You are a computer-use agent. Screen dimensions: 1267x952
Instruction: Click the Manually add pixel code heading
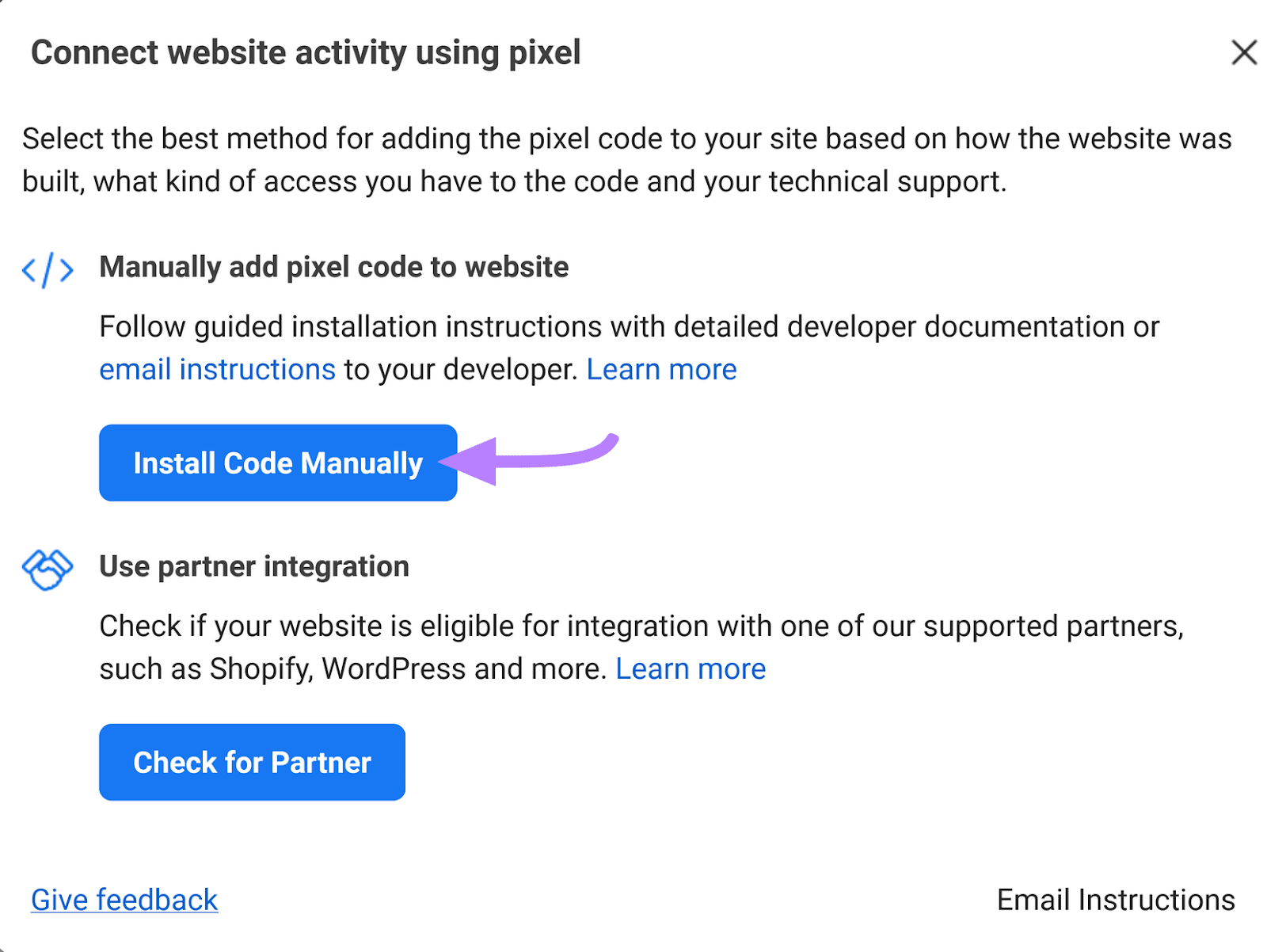point(333,267)
